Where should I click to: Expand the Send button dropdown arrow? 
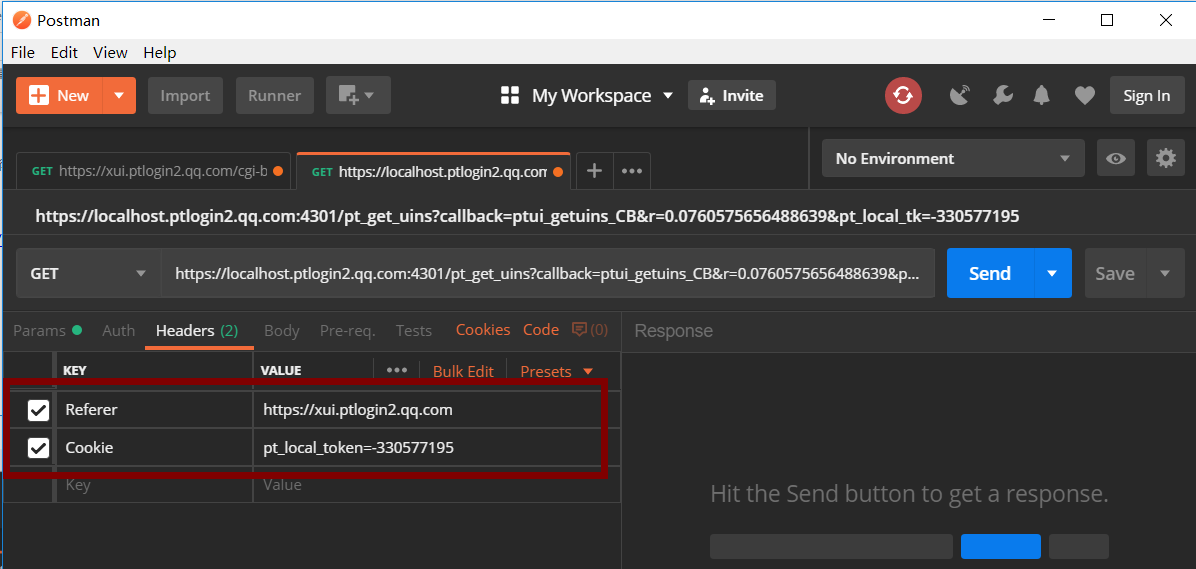(x=1053, y=273)
